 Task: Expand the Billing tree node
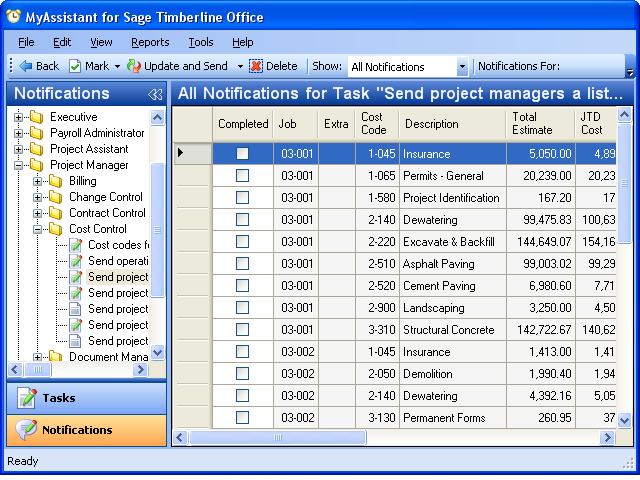click(37, 181)
